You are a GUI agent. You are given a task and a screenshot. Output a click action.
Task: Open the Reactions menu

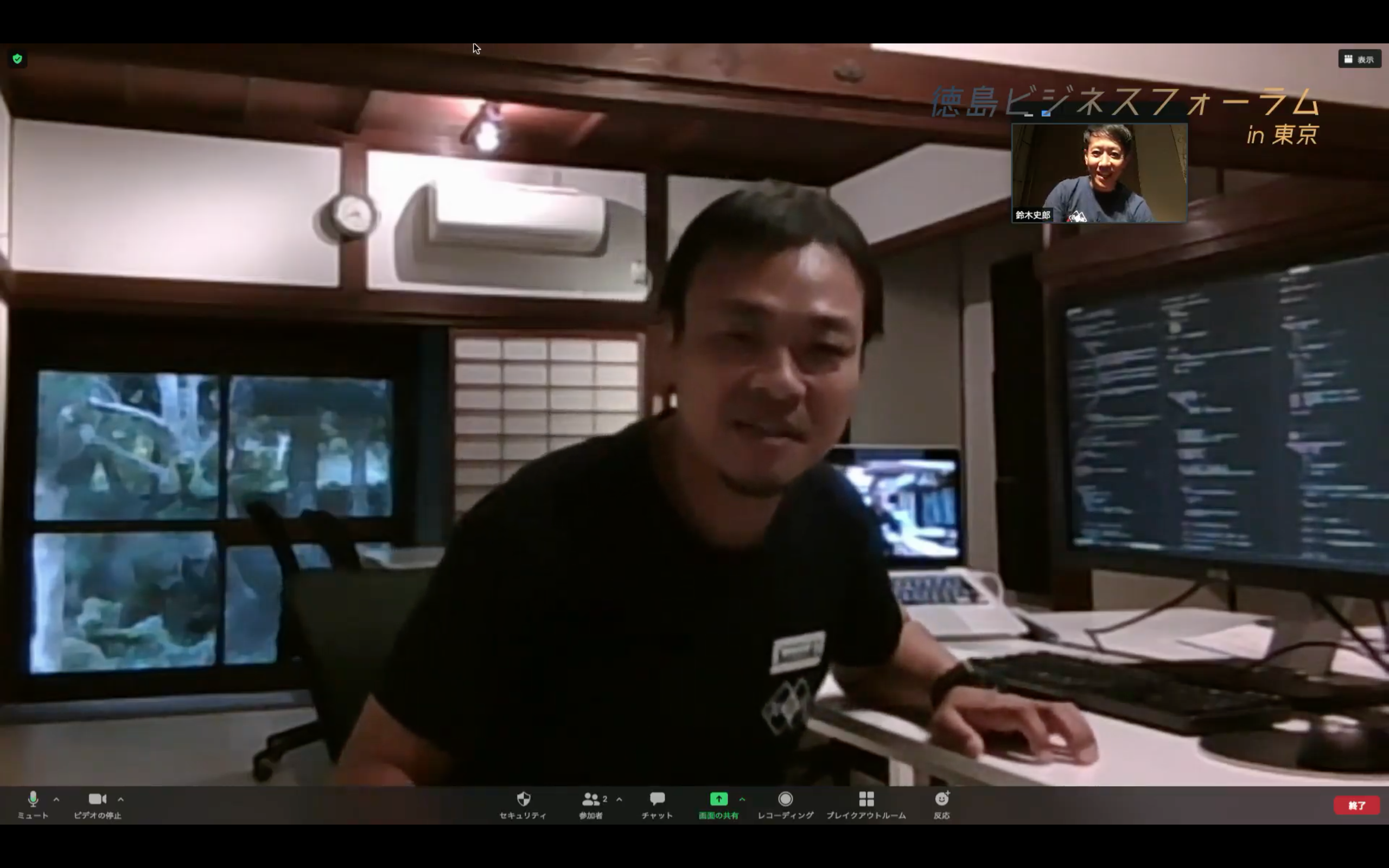click(x=941, y=805)
